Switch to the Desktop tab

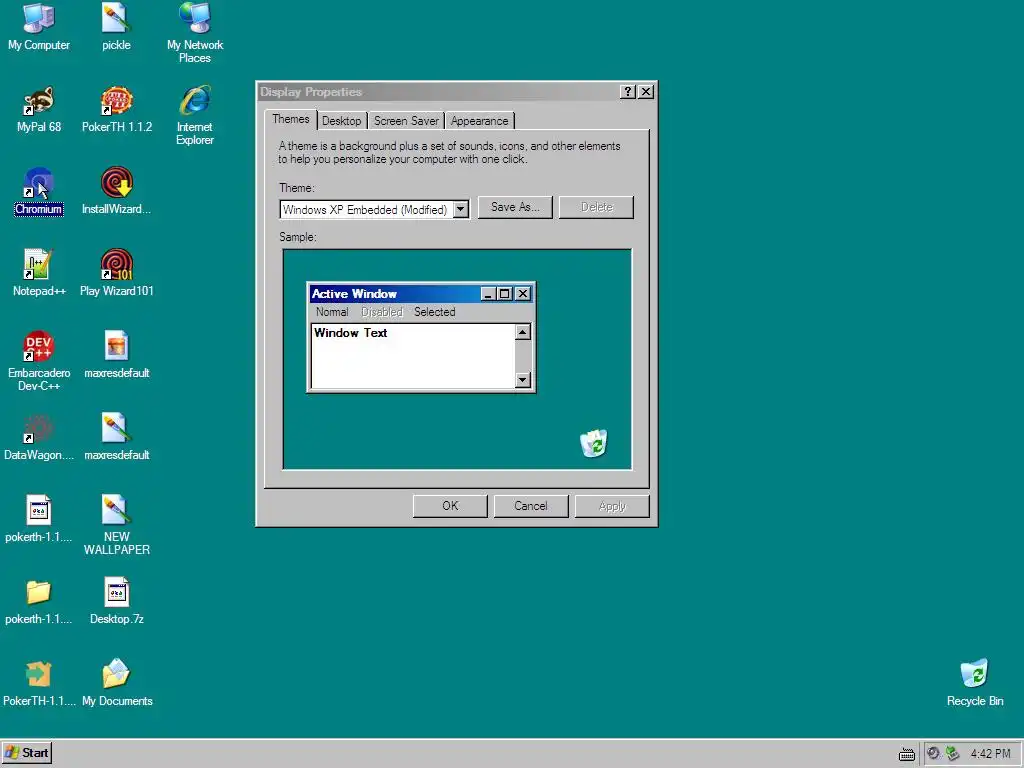342,121
